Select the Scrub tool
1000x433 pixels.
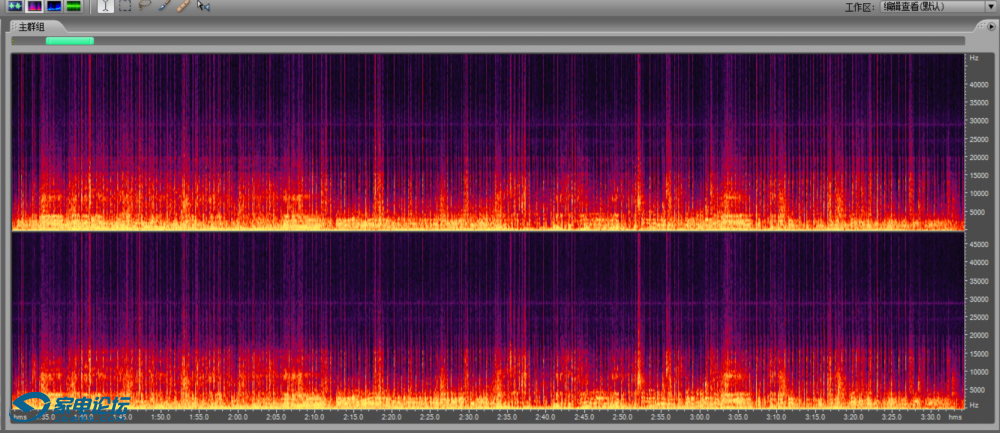point(203,6)
